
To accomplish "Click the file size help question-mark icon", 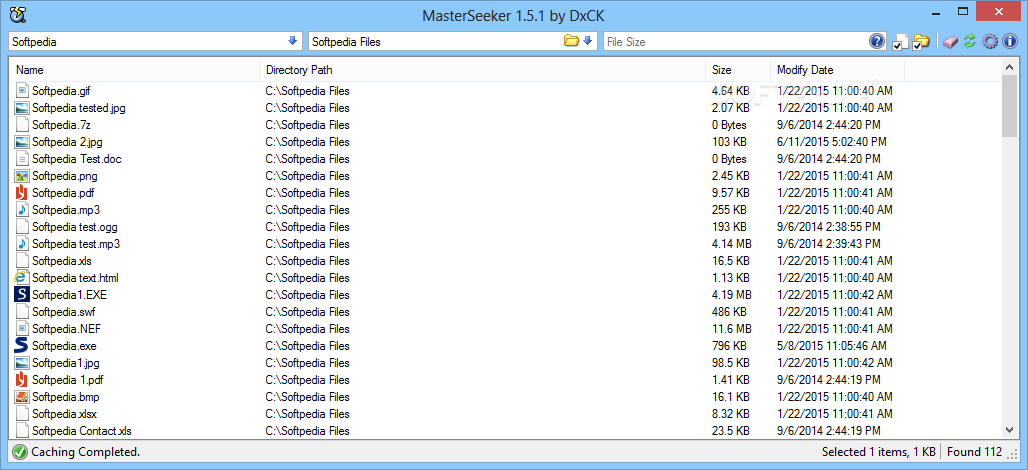I will click(x=877, y=41).
